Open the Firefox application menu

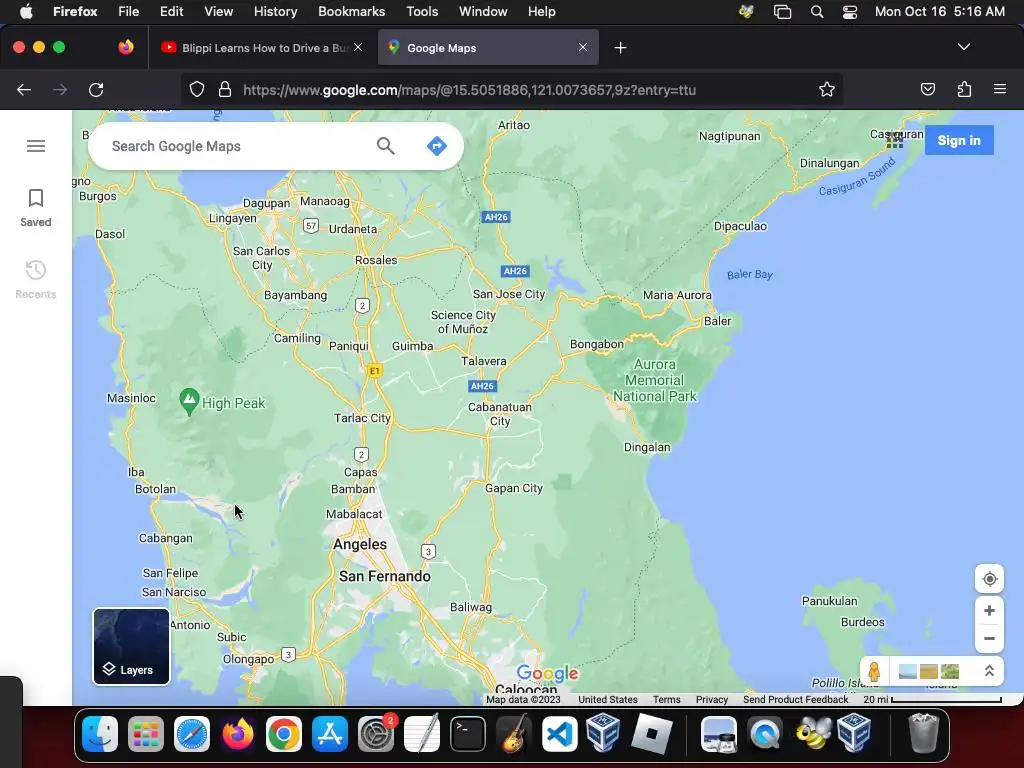999,89
